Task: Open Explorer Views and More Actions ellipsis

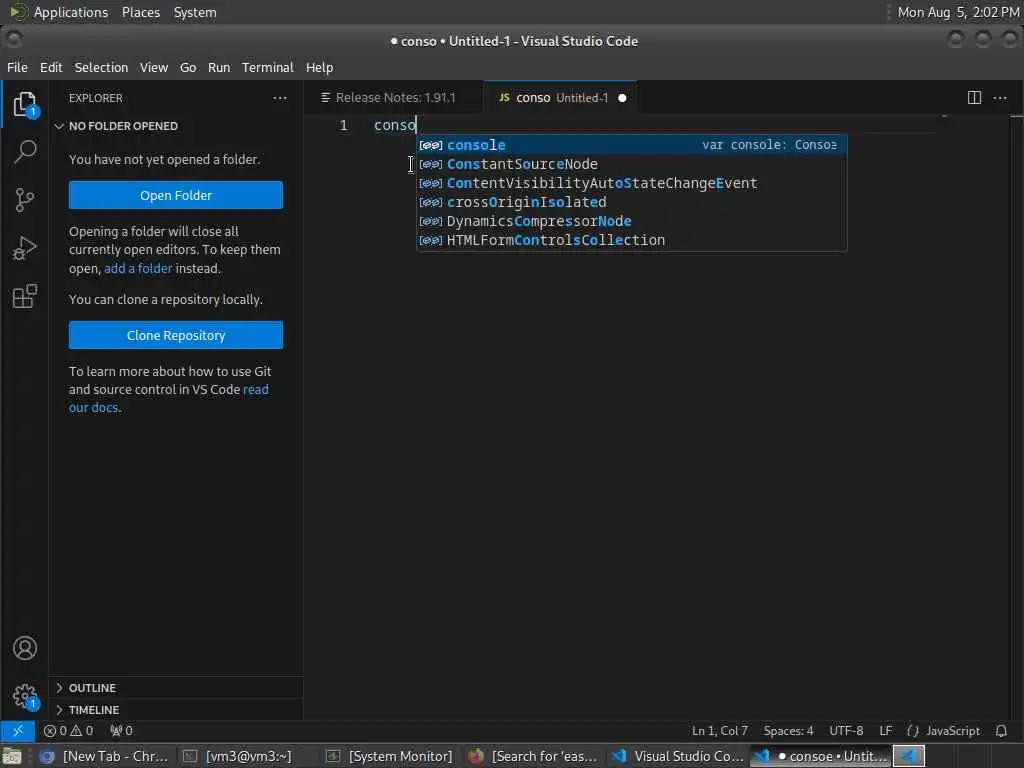Action: click(280, 98)
